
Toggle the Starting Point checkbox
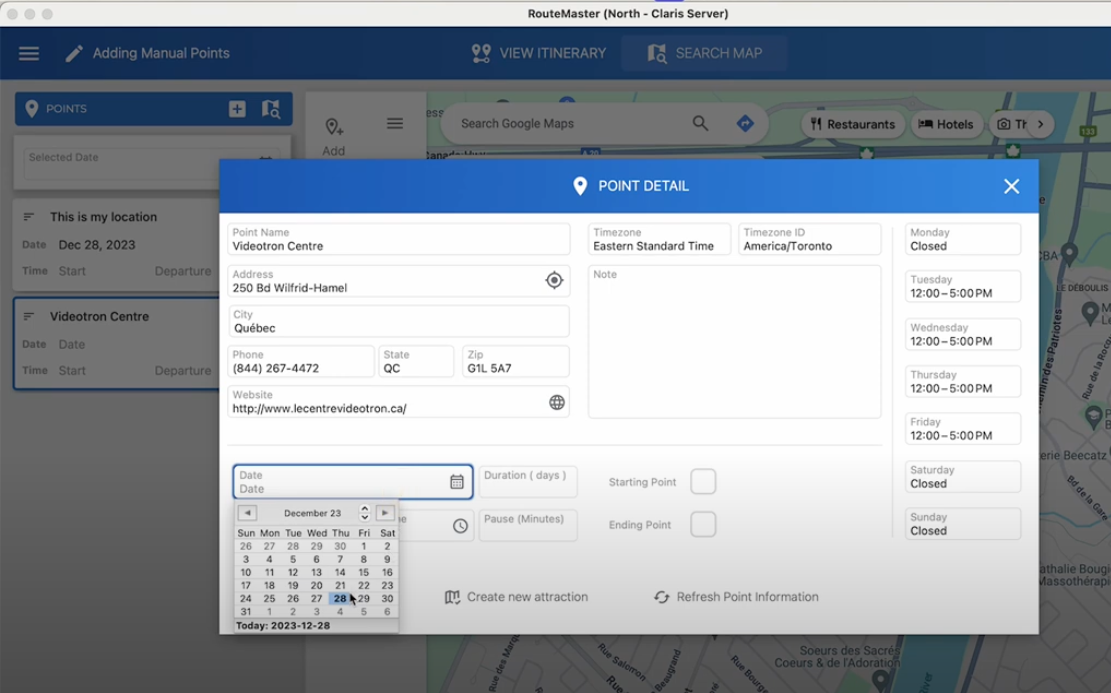click(x=703, y=482)
